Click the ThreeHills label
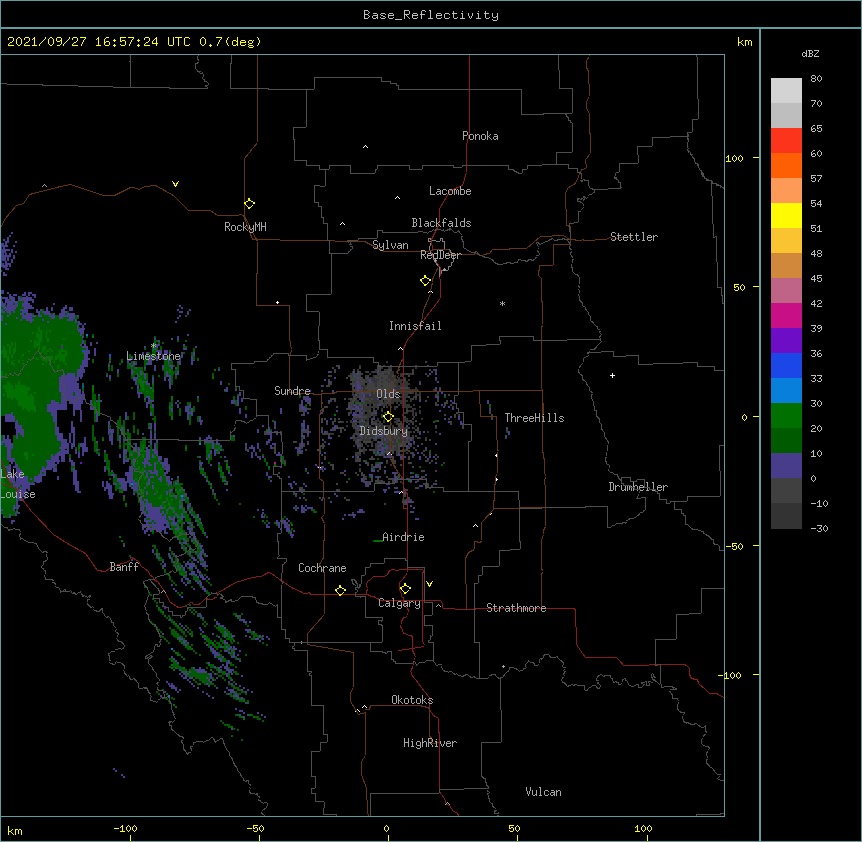 click(x=534, y=418)
